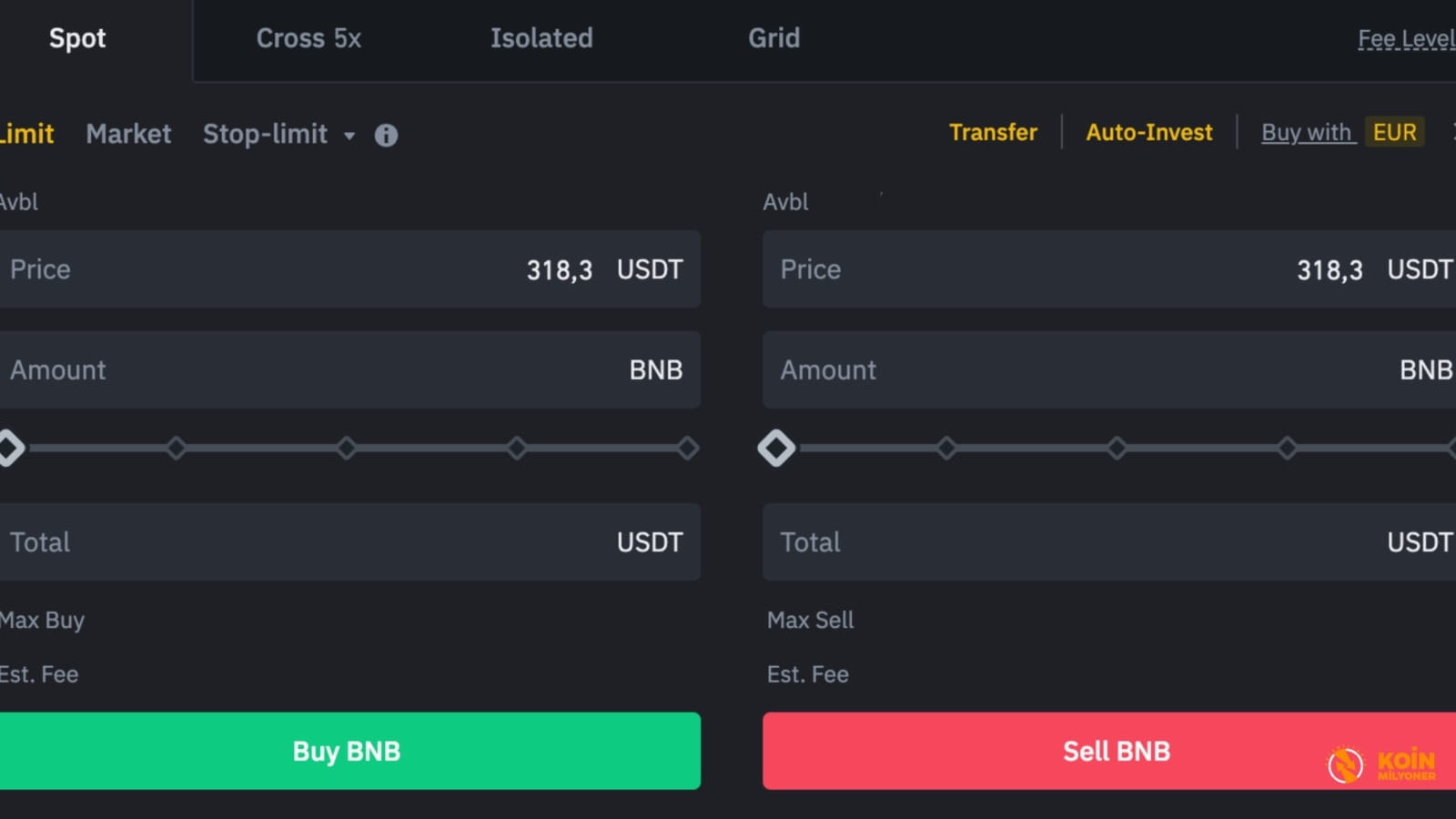Click the Stop-limit info icon

385,135
